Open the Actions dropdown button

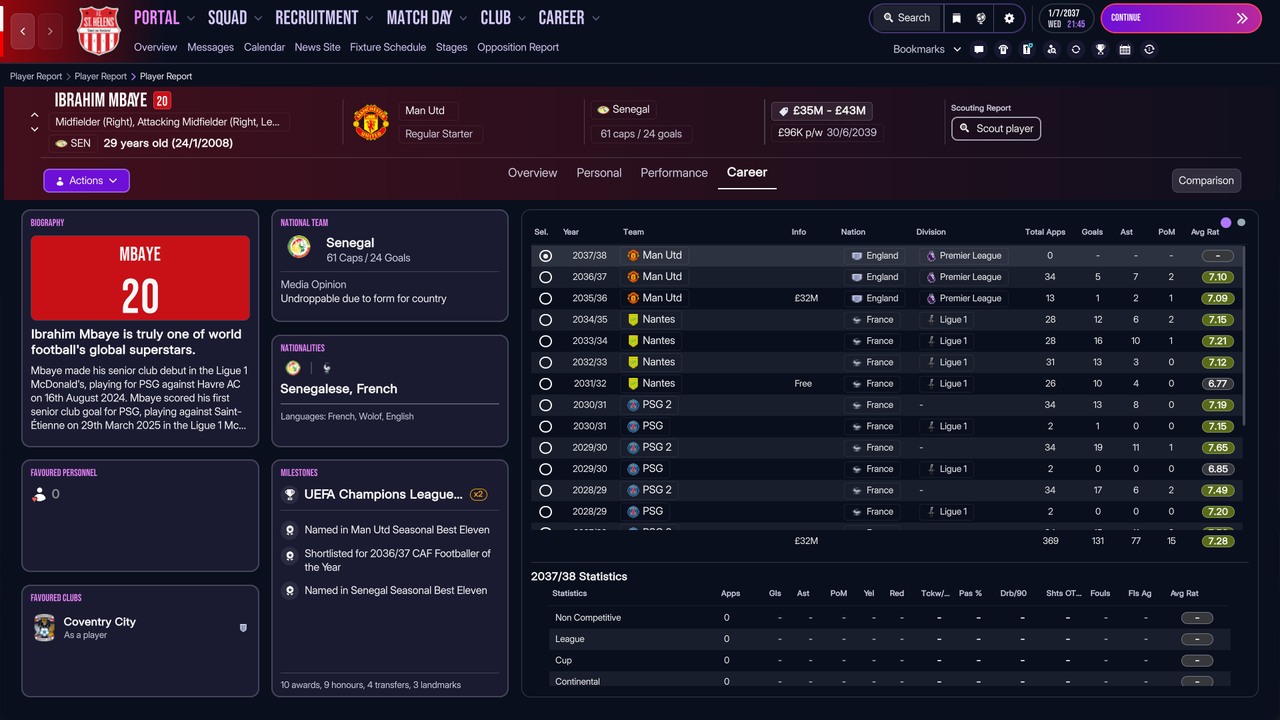[x=86, y=181]
